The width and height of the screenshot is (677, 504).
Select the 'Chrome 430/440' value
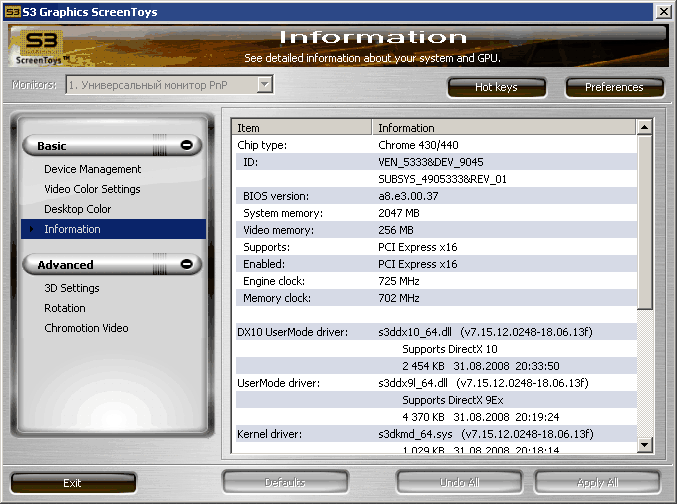pyautogui.click(x=418, y=145)
